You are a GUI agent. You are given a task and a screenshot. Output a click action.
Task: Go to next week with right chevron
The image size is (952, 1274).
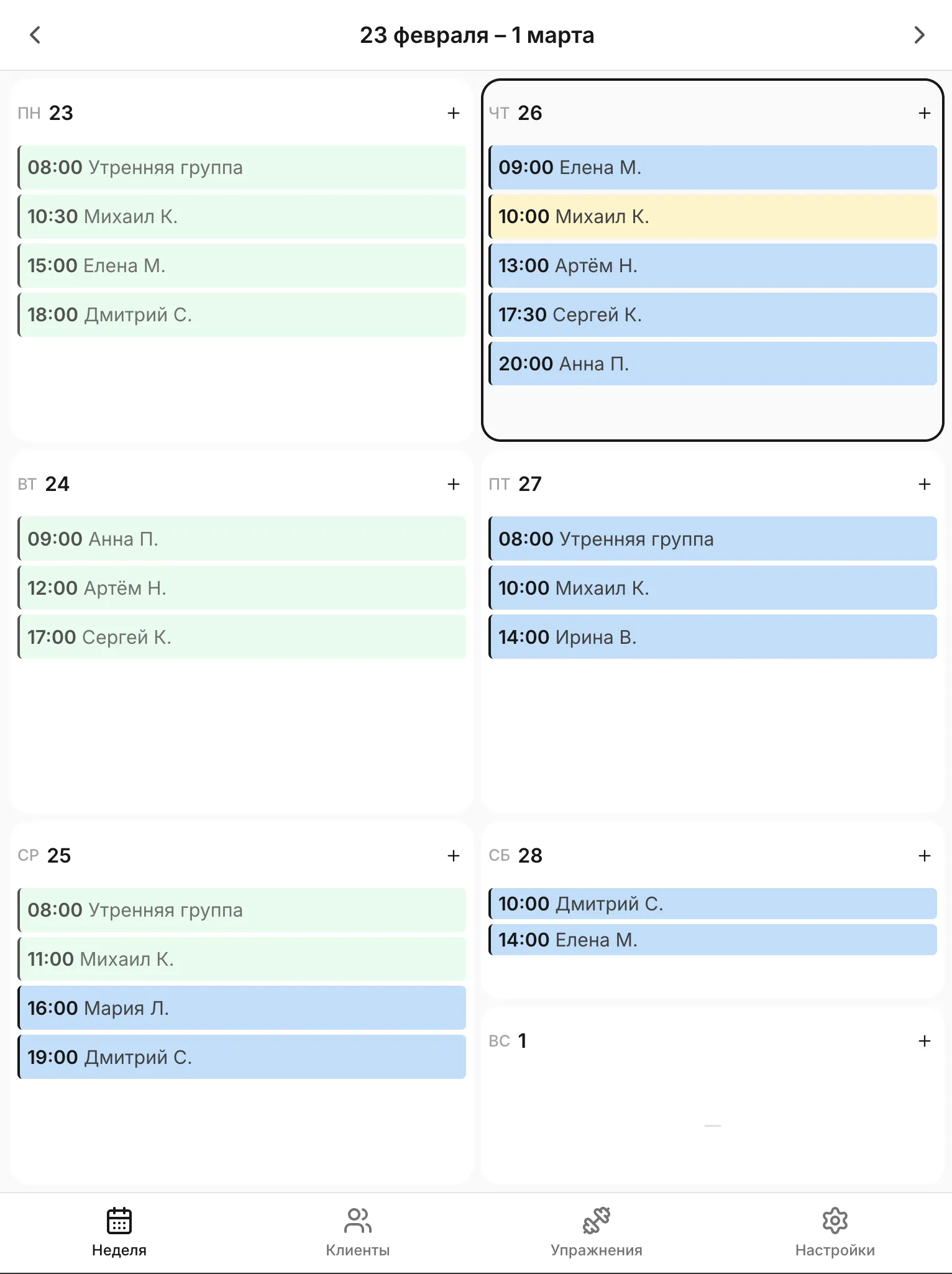point(919,35)
